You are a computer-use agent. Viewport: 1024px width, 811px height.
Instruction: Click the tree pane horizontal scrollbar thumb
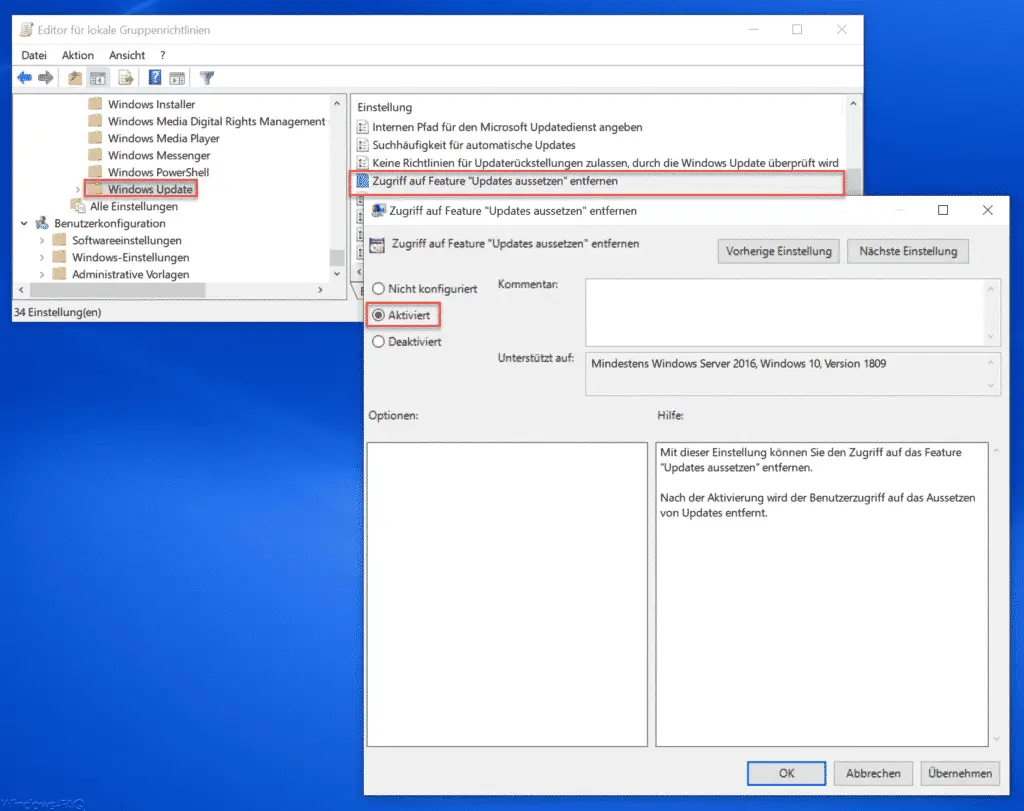[118, 289]
